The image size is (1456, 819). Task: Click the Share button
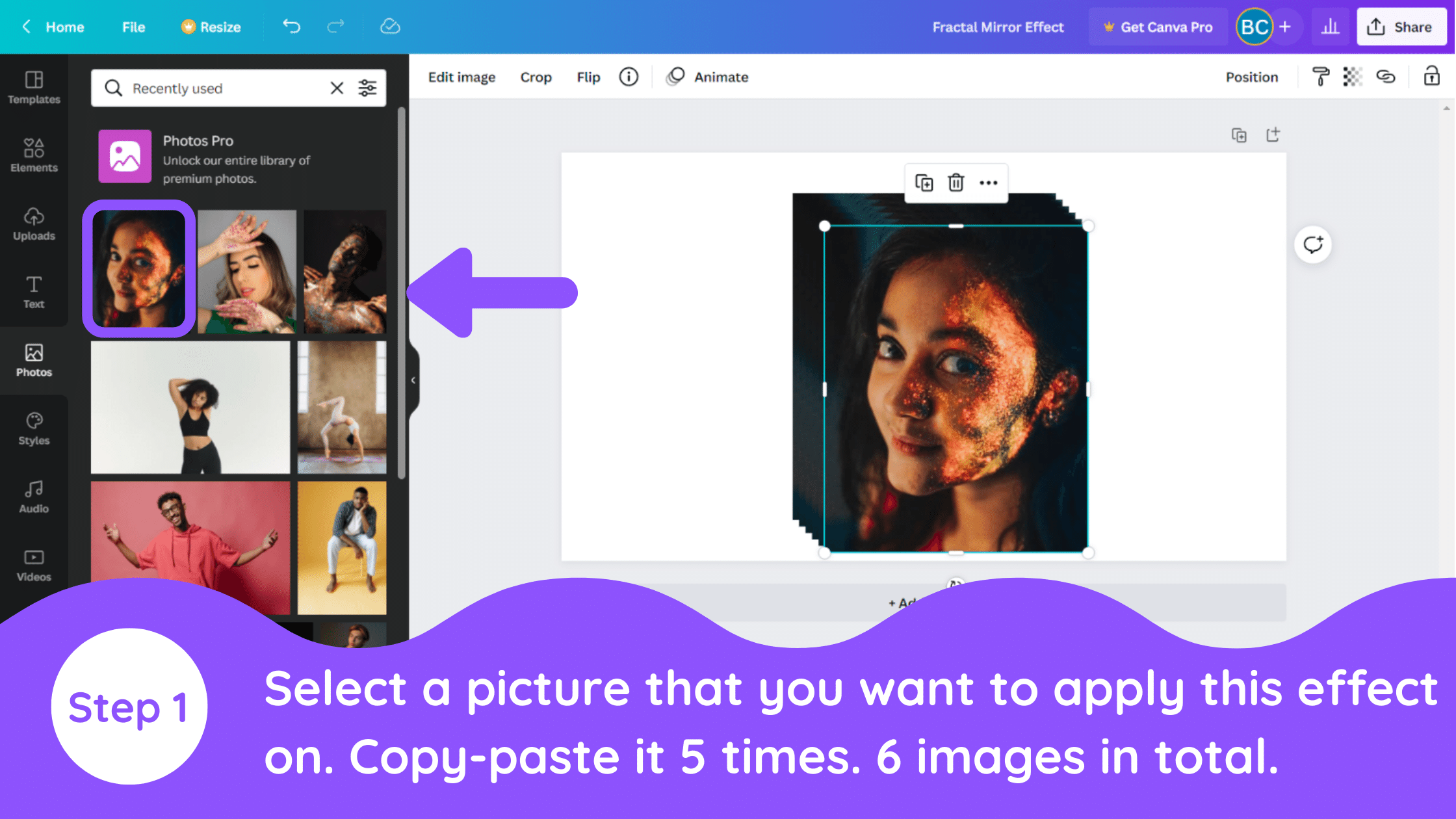1401,27
